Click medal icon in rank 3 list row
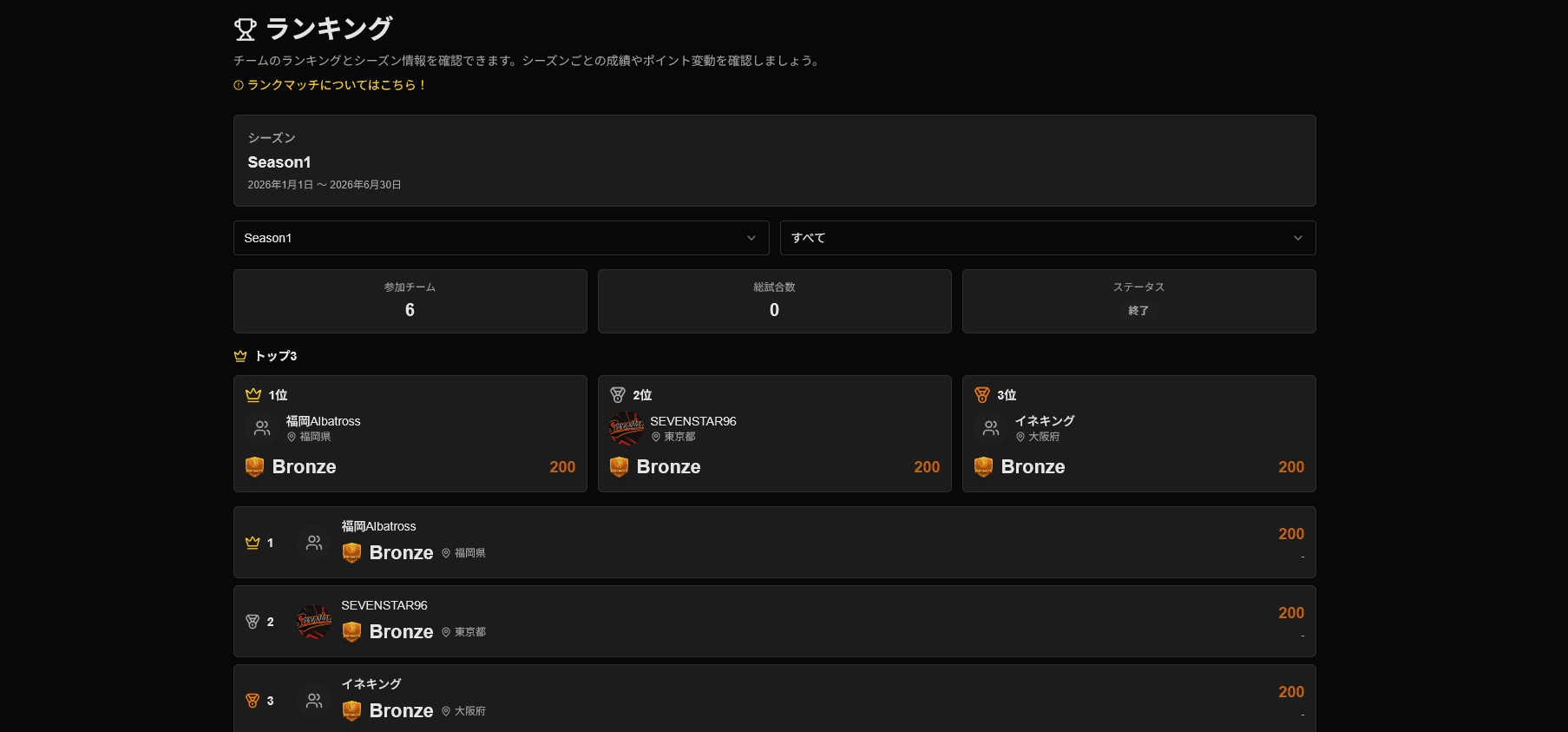This screenshot has width=1568, height=732. [x=253, y=701]
